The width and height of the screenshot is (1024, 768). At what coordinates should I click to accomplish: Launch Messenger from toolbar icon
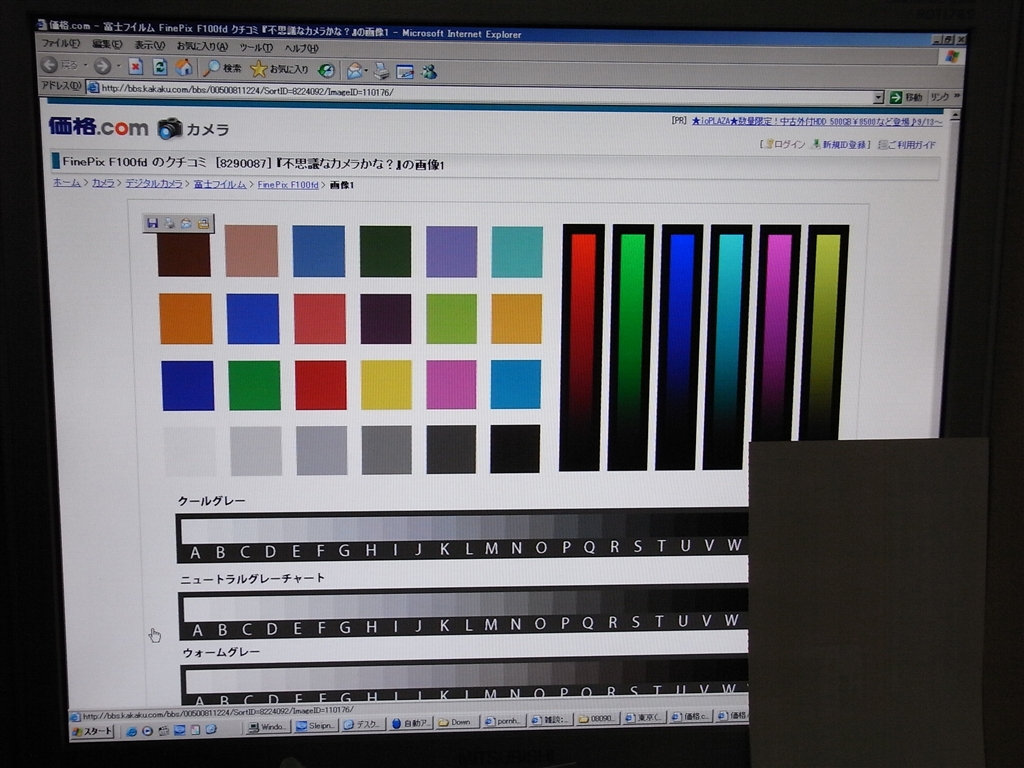pos(428,72)
